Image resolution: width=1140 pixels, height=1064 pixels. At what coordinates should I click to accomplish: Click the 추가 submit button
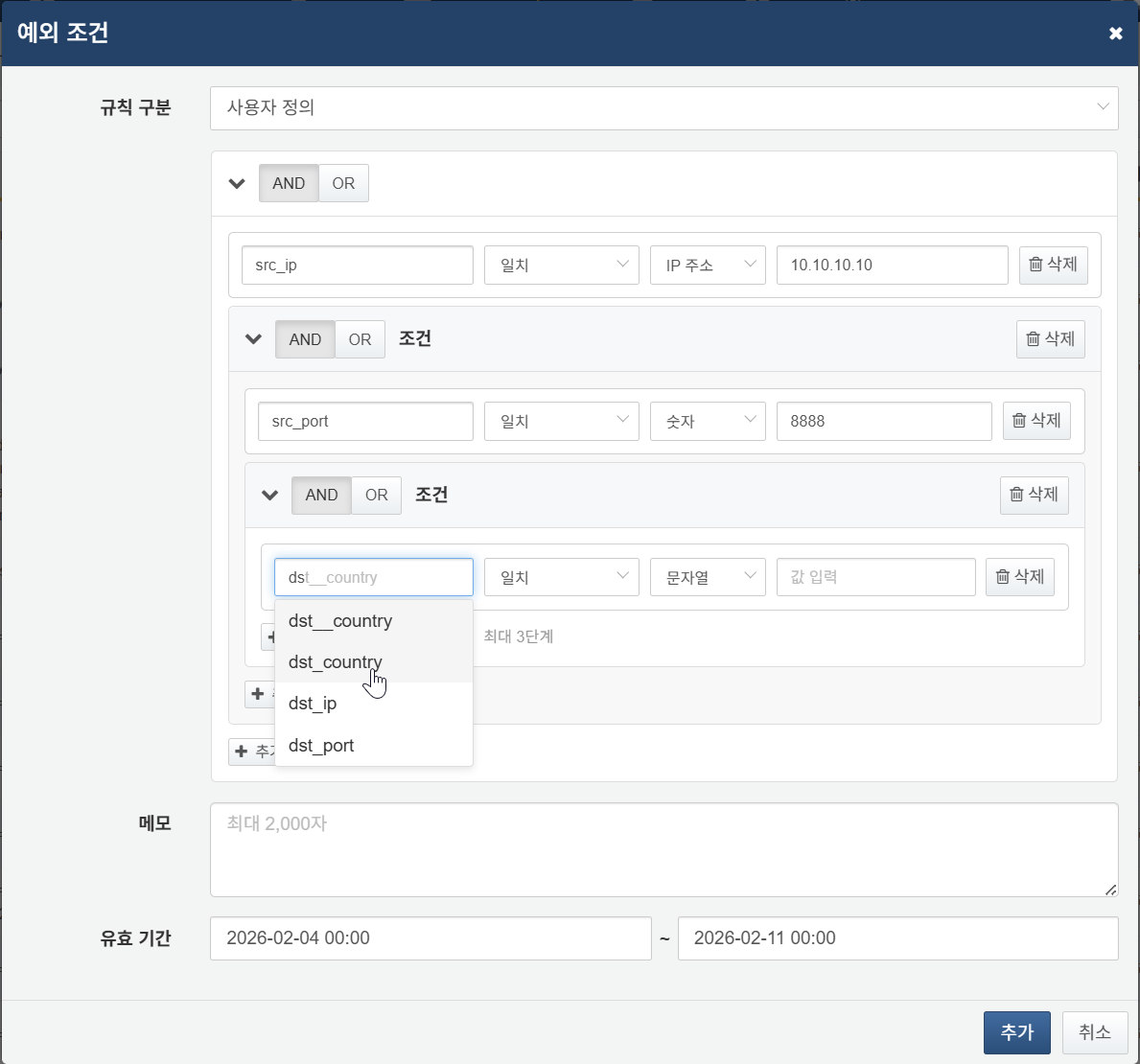click(1016, 1032)
